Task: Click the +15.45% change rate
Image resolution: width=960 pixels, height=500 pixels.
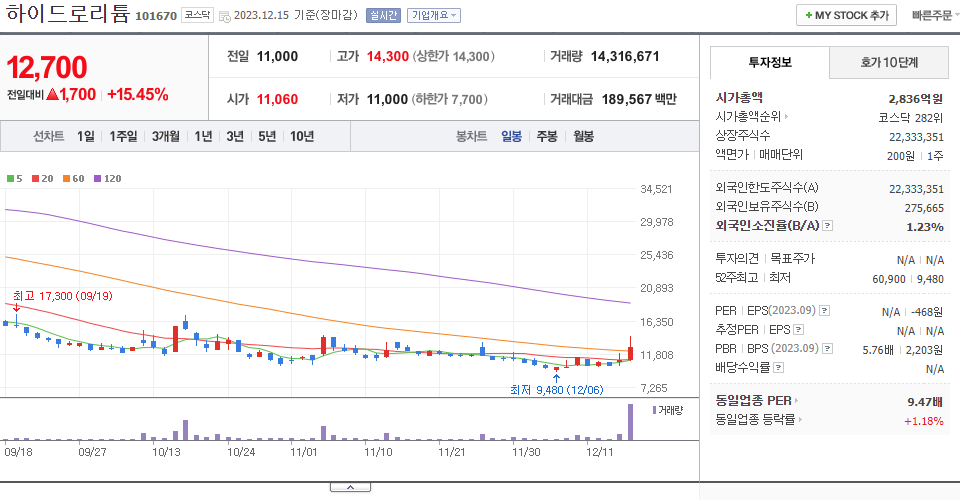Action: pos(137,95)
